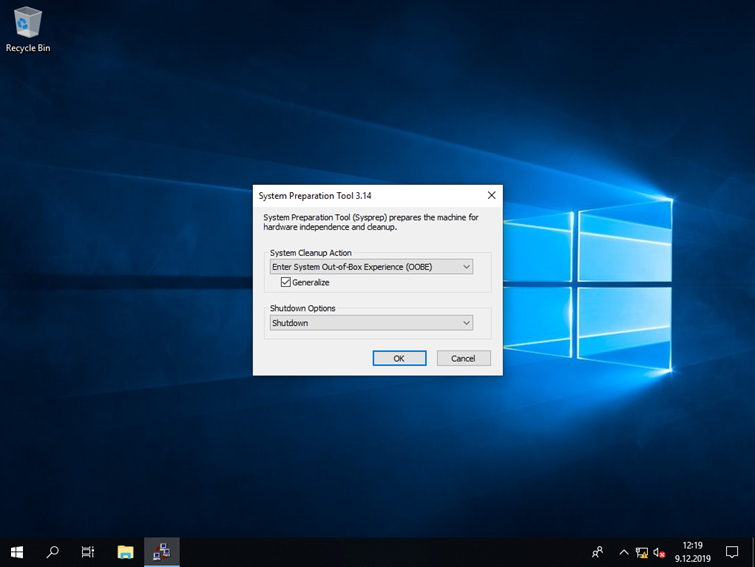
Task: Open the People icon in tray
Action: pos(598,552)
